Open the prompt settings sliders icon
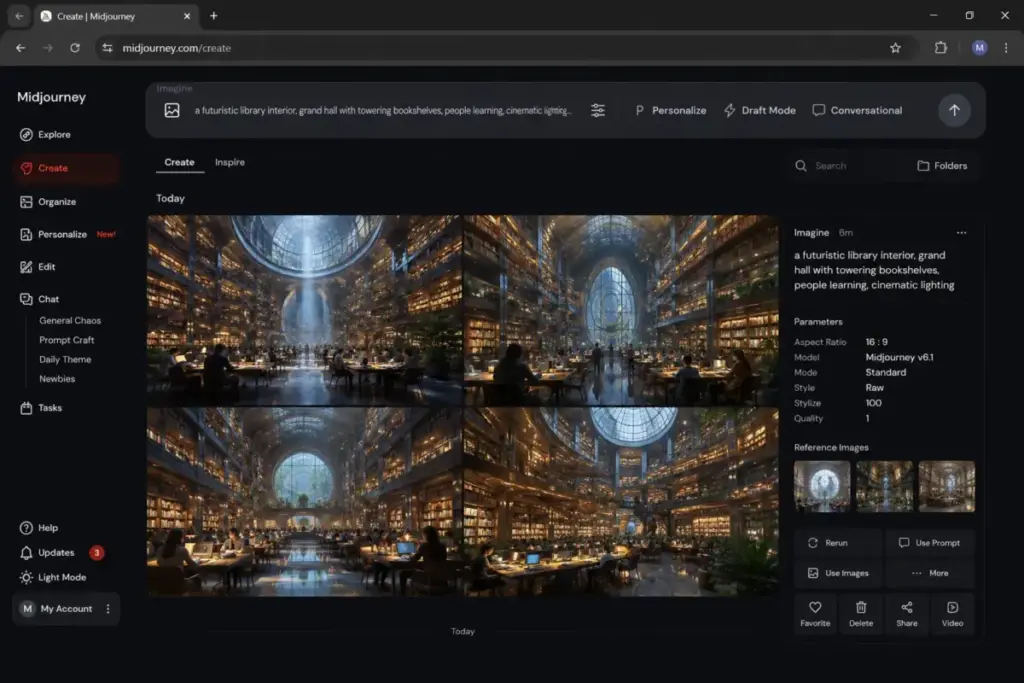The height and width of the screenshot is (683, 1024). (598, 110)
